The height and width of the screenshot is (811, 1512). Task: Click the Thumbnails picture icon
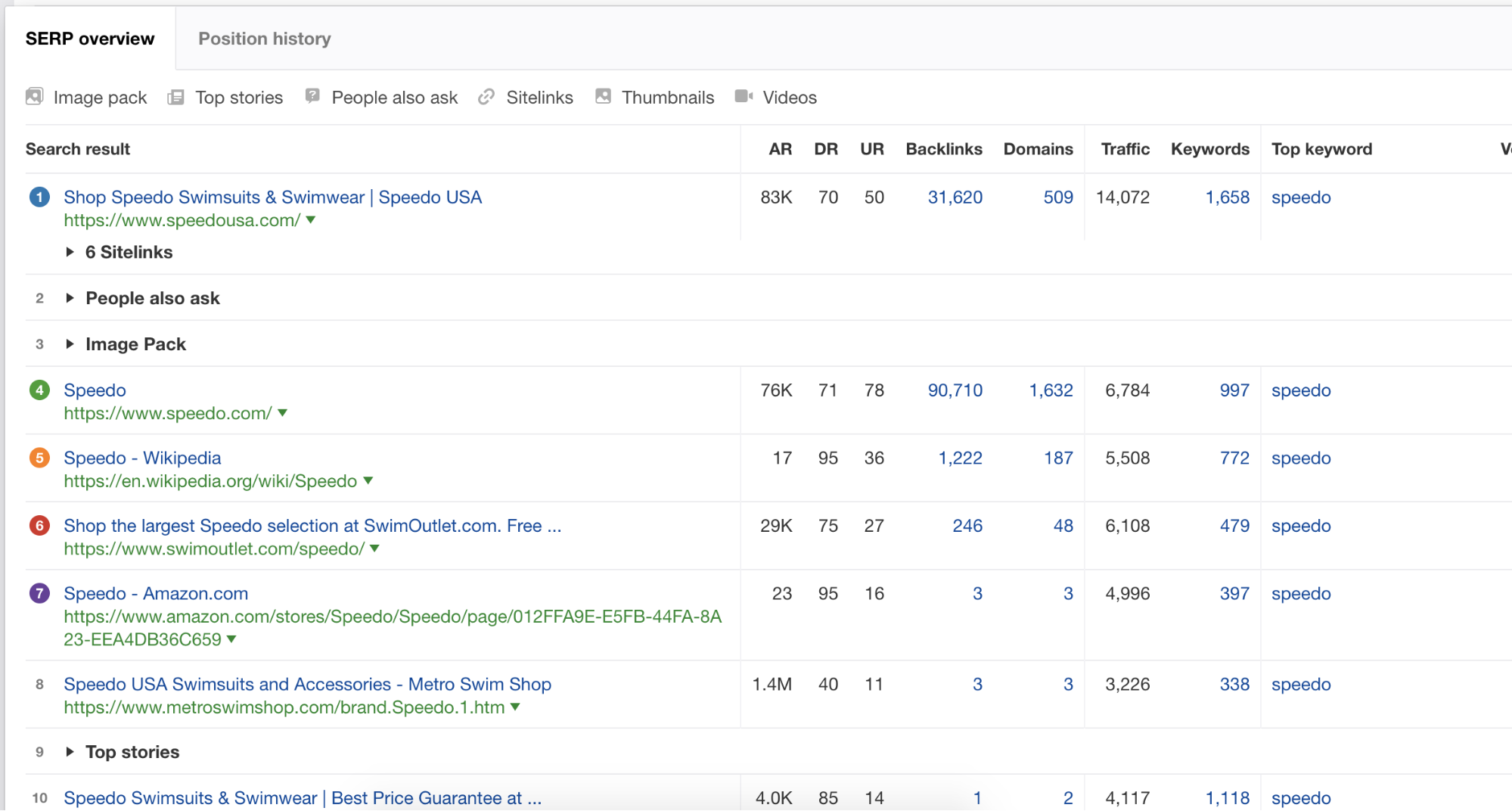(x=603, y=96)
